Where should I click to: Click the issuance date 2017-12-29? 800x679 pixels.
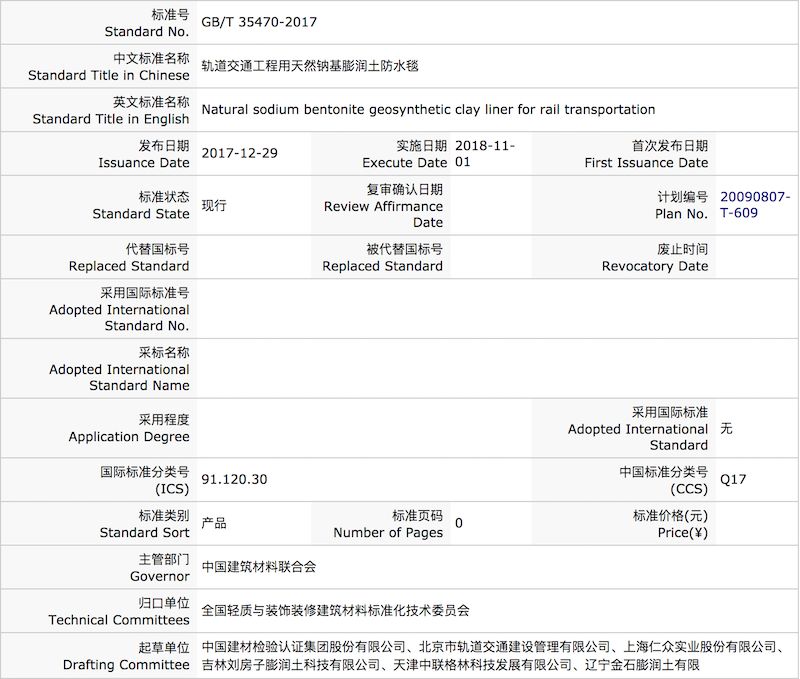(x=240, y=154)
